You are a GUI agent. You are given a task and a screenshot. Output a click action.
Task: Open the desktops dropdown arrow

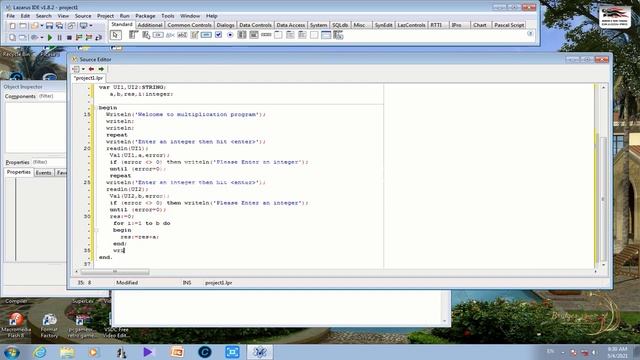coord(91,26)
